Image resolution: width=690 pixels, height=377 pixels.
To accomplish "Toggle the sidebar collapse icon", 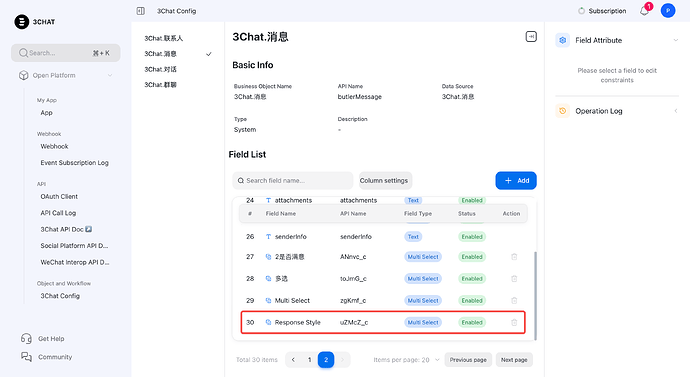I will (x=140, y=11).
